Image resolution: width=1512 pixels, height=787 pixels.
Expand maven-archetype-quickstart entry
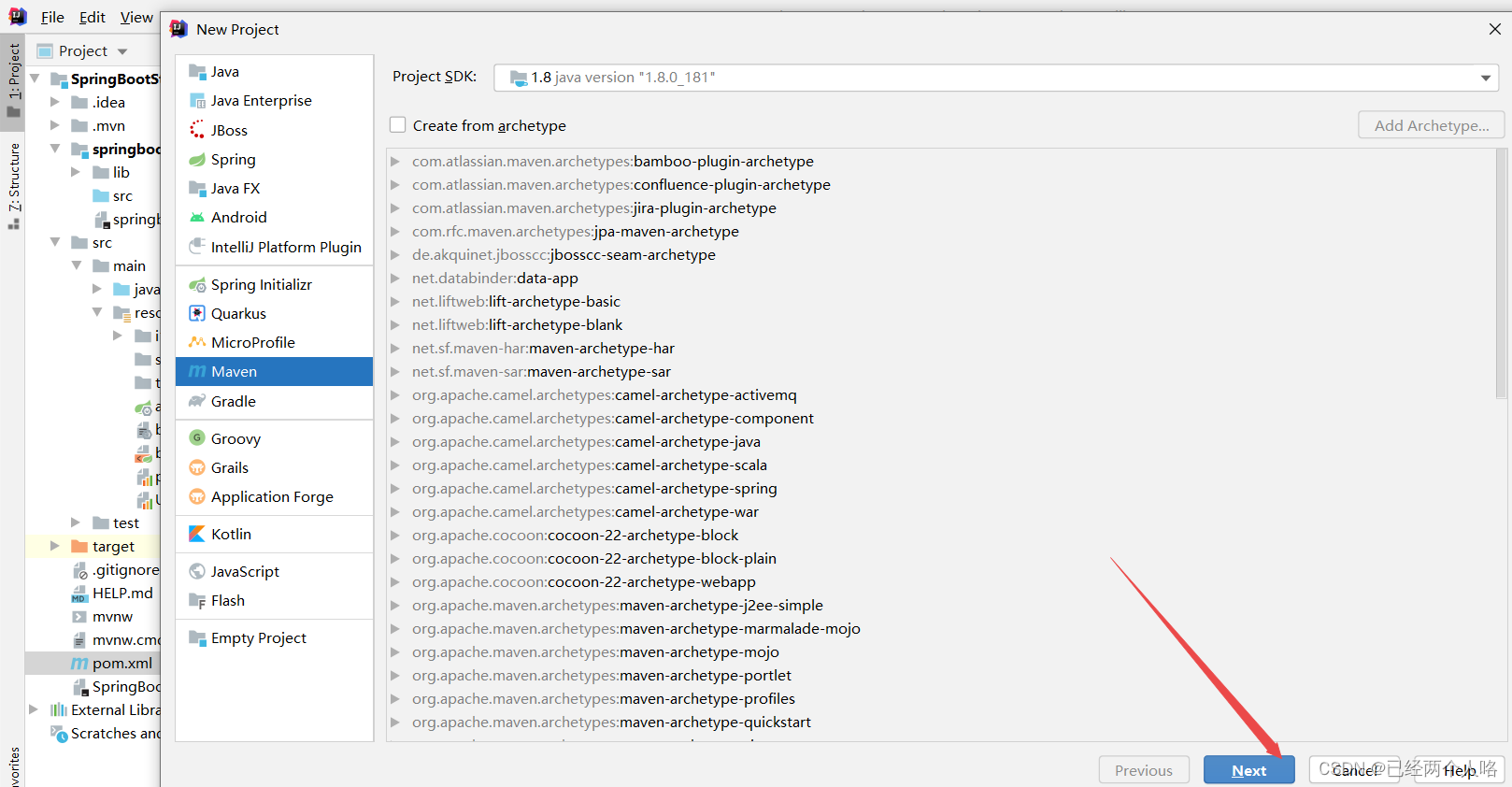[396, 722]
